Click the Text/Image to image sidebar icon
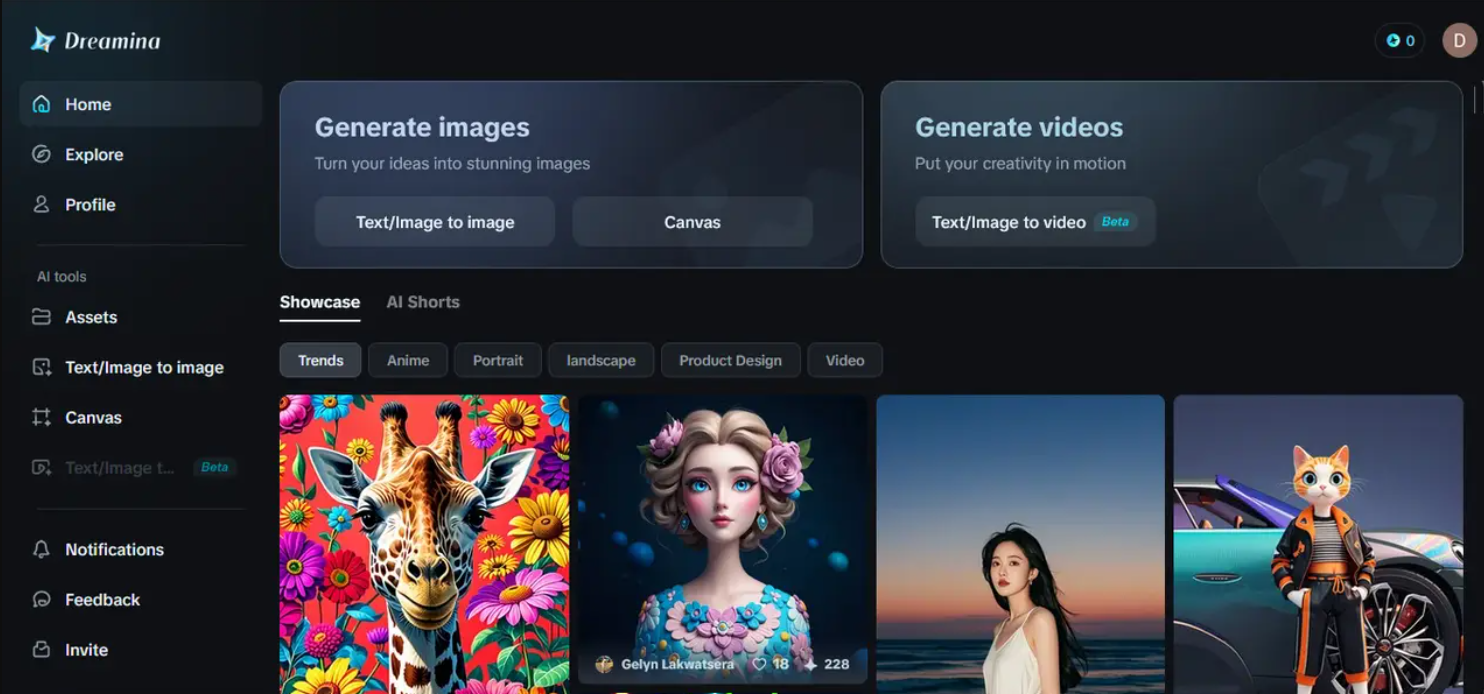 tap(41, 367)
